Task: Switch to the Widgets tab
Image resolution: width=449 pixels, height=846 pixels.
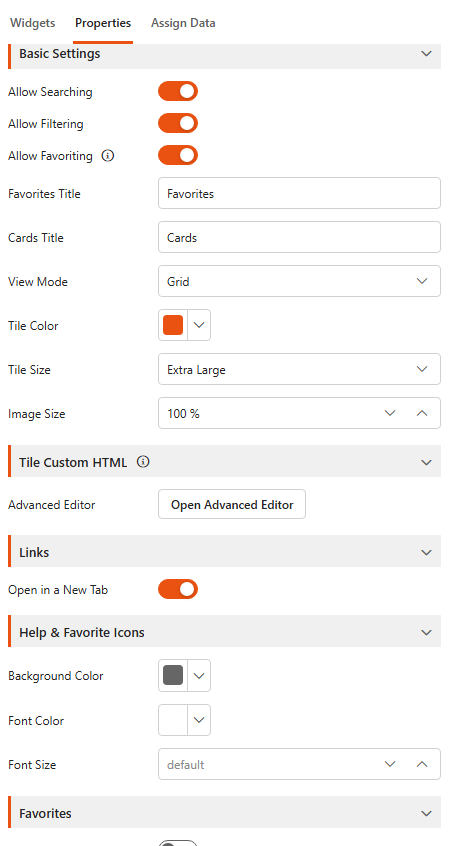Action: coord(32,23)
